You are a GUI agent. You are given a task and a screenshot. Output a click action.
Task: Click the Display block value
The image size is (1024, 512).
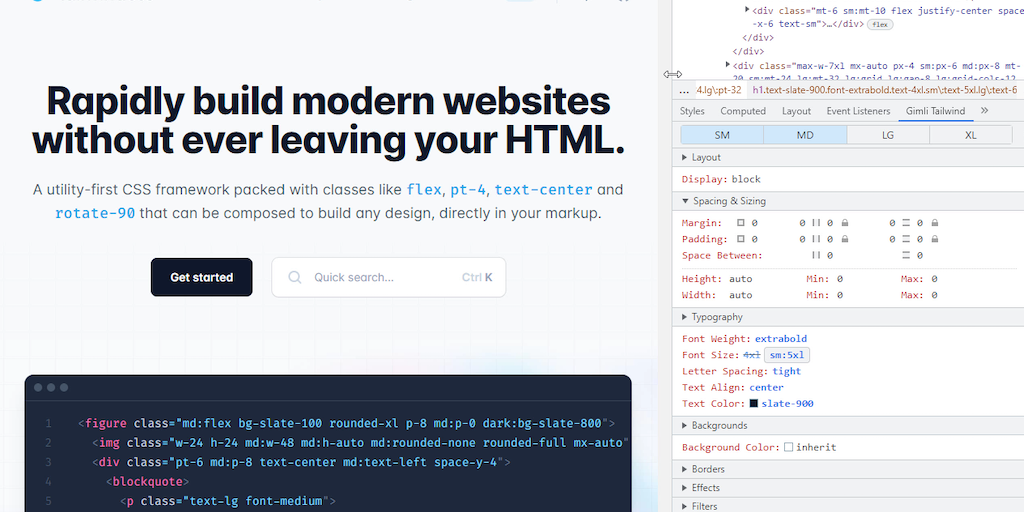pos(746,179)
